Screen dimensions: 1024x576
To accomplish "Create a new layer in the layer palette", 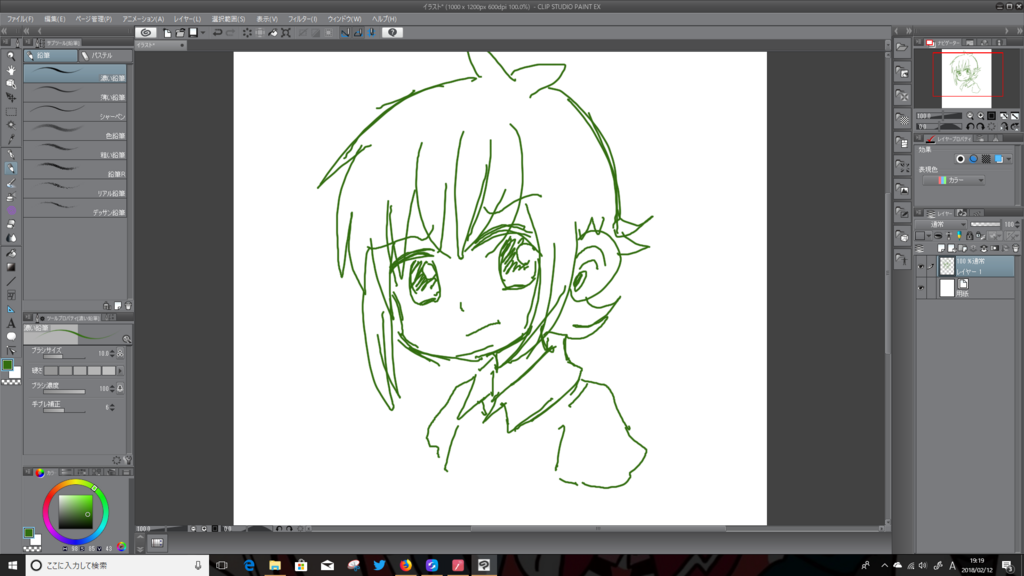I will (941, 248).
